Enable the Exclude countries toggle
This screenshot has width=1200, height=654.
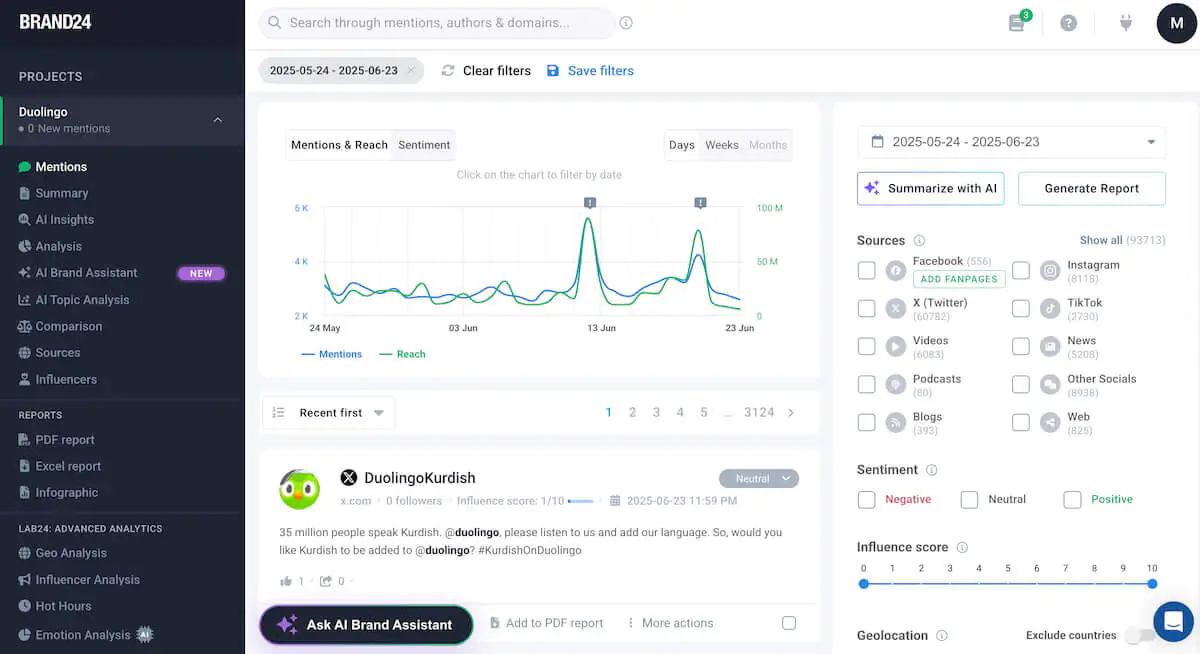pos(1140,635)
